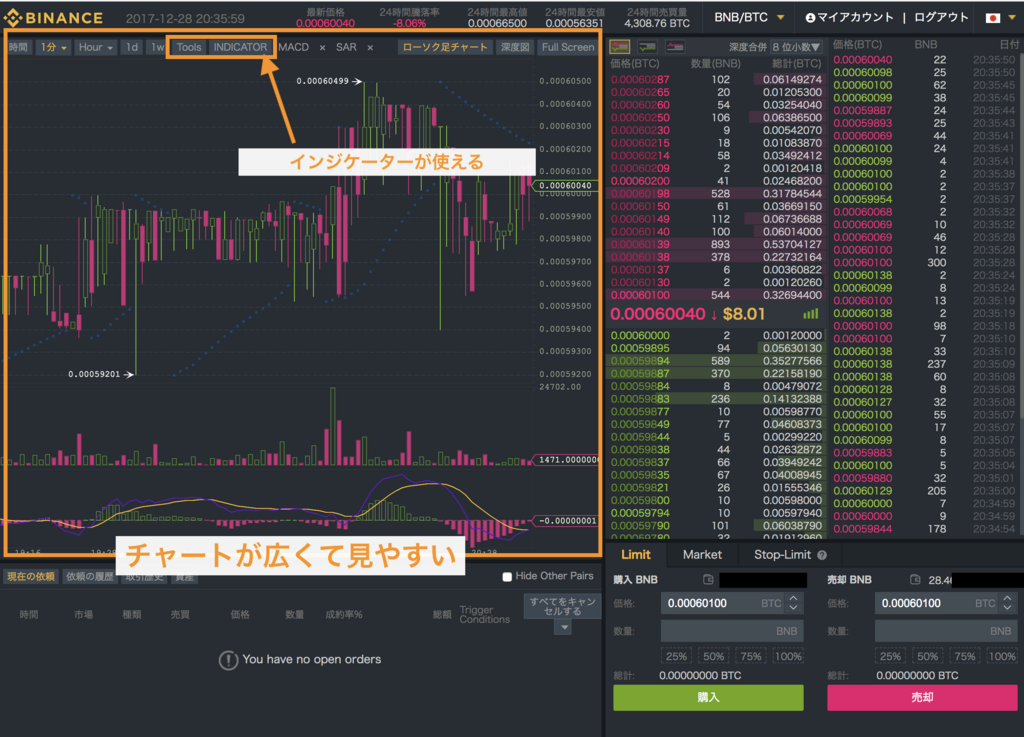1024x737 pixels.
Task: Open the chart Tools menu
Action: click(x=189, y=47)
